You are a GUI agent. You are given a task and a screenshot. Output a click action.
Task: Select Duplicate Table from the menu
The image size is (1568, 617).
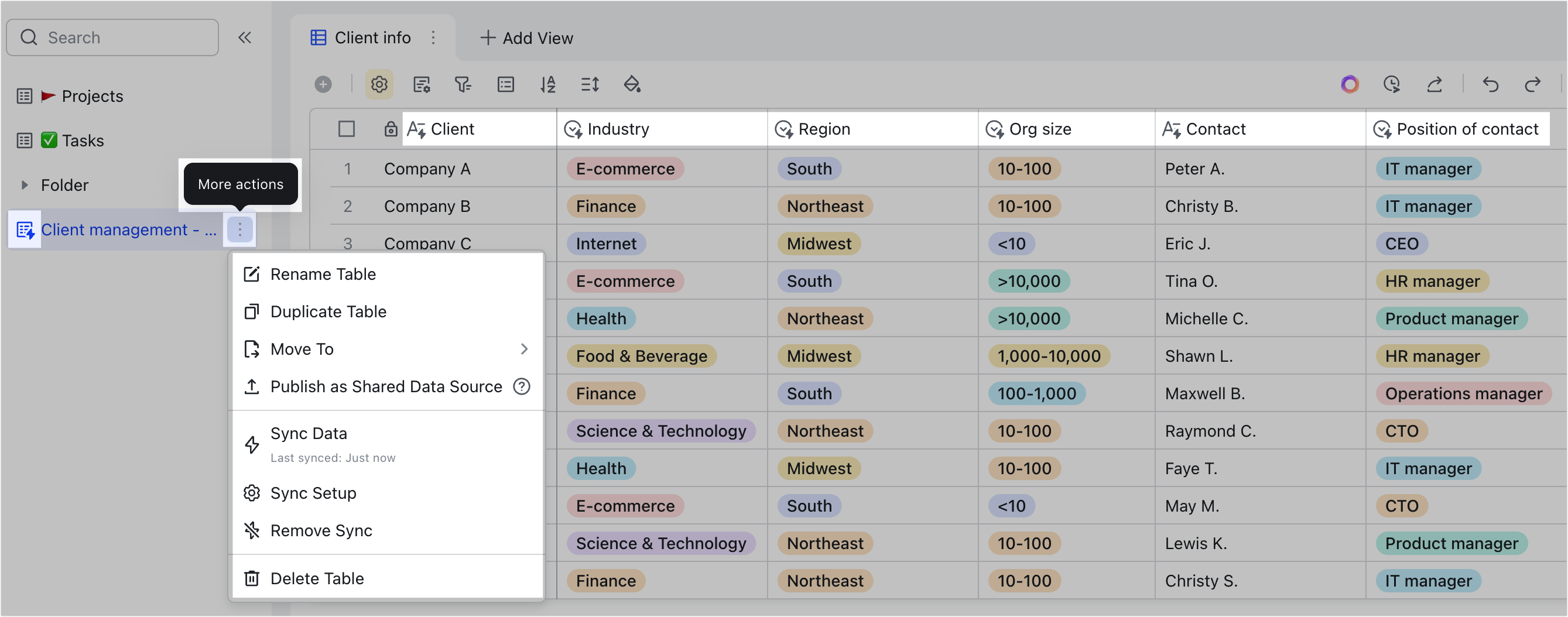click(328, 311)
